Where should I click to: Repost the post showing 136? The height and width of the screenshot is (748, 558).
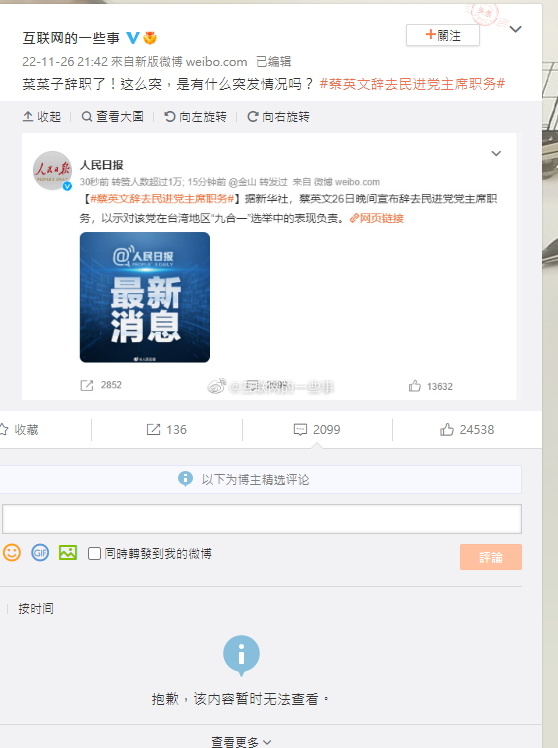(166, 429)
